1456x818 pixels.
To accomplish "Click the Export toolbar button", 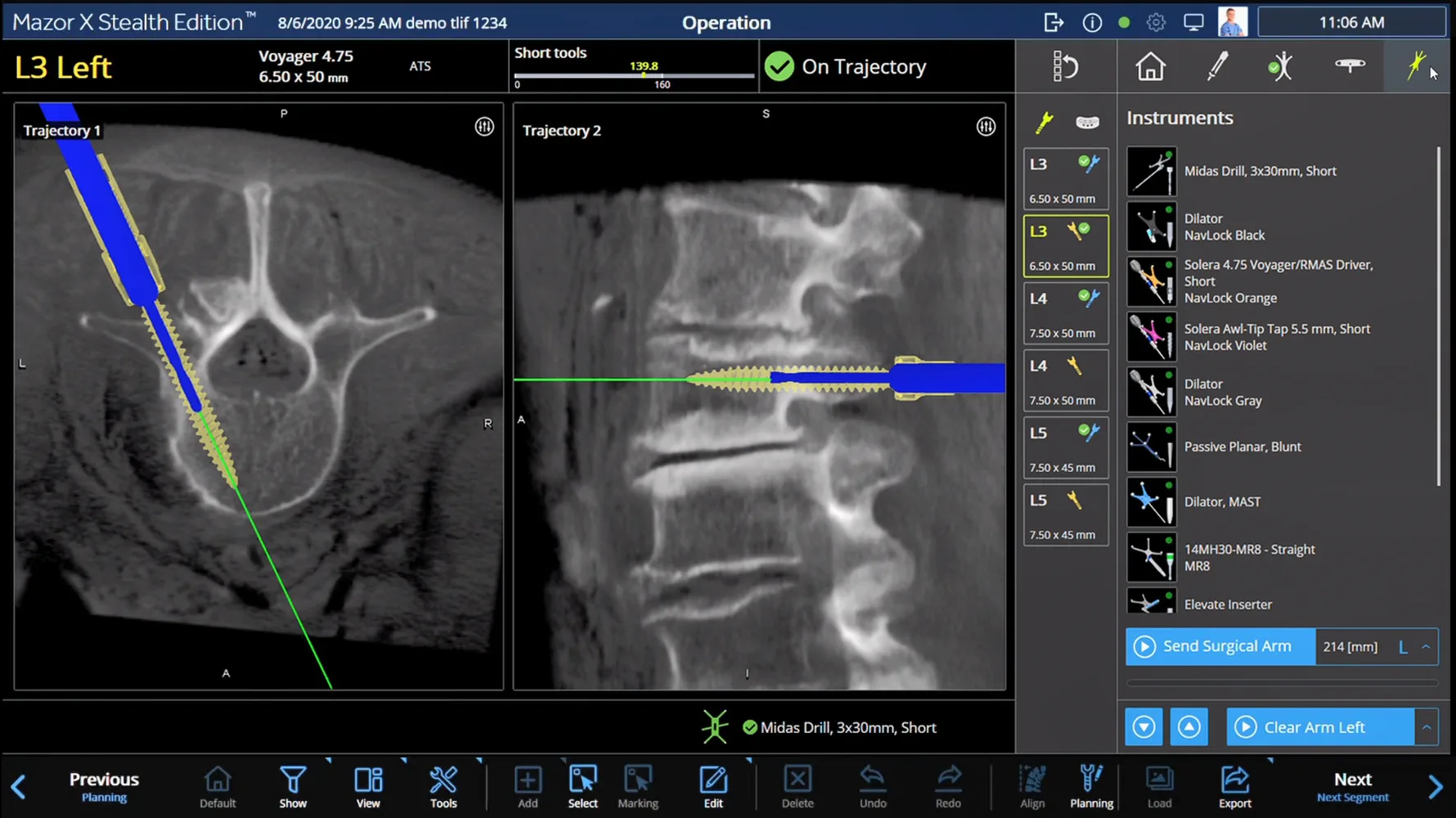I will click(1235, 787).
